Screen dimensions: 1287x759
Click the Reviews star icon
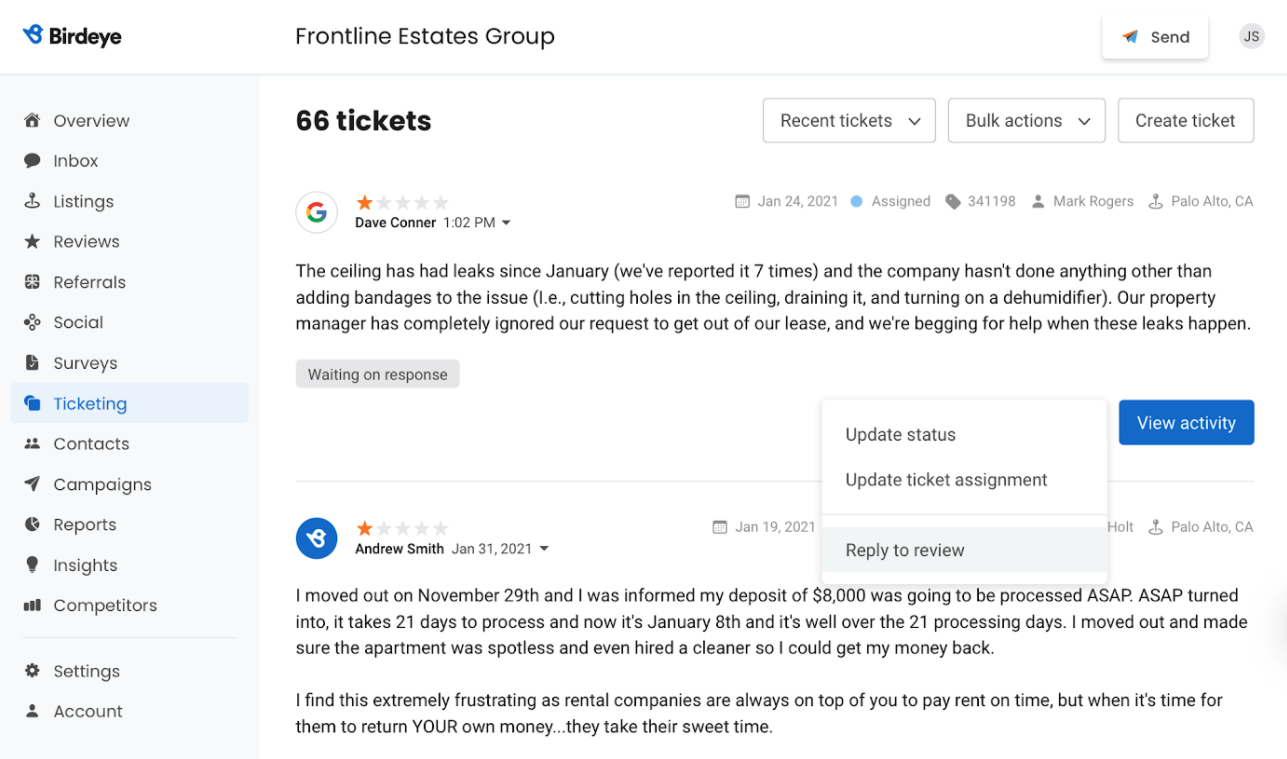point(32,242)
